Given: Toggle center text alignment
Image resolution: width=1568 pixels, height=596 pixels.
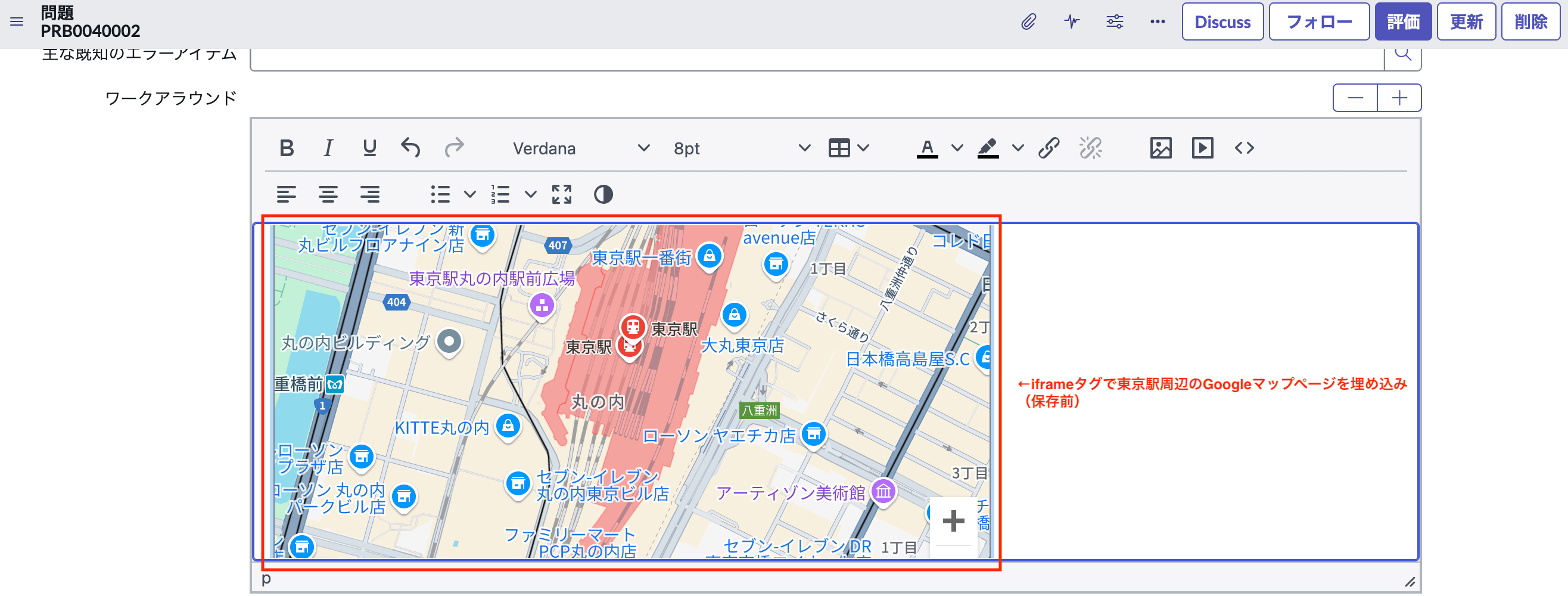Looking at the screenshot, I should click(x=329, y=195).
